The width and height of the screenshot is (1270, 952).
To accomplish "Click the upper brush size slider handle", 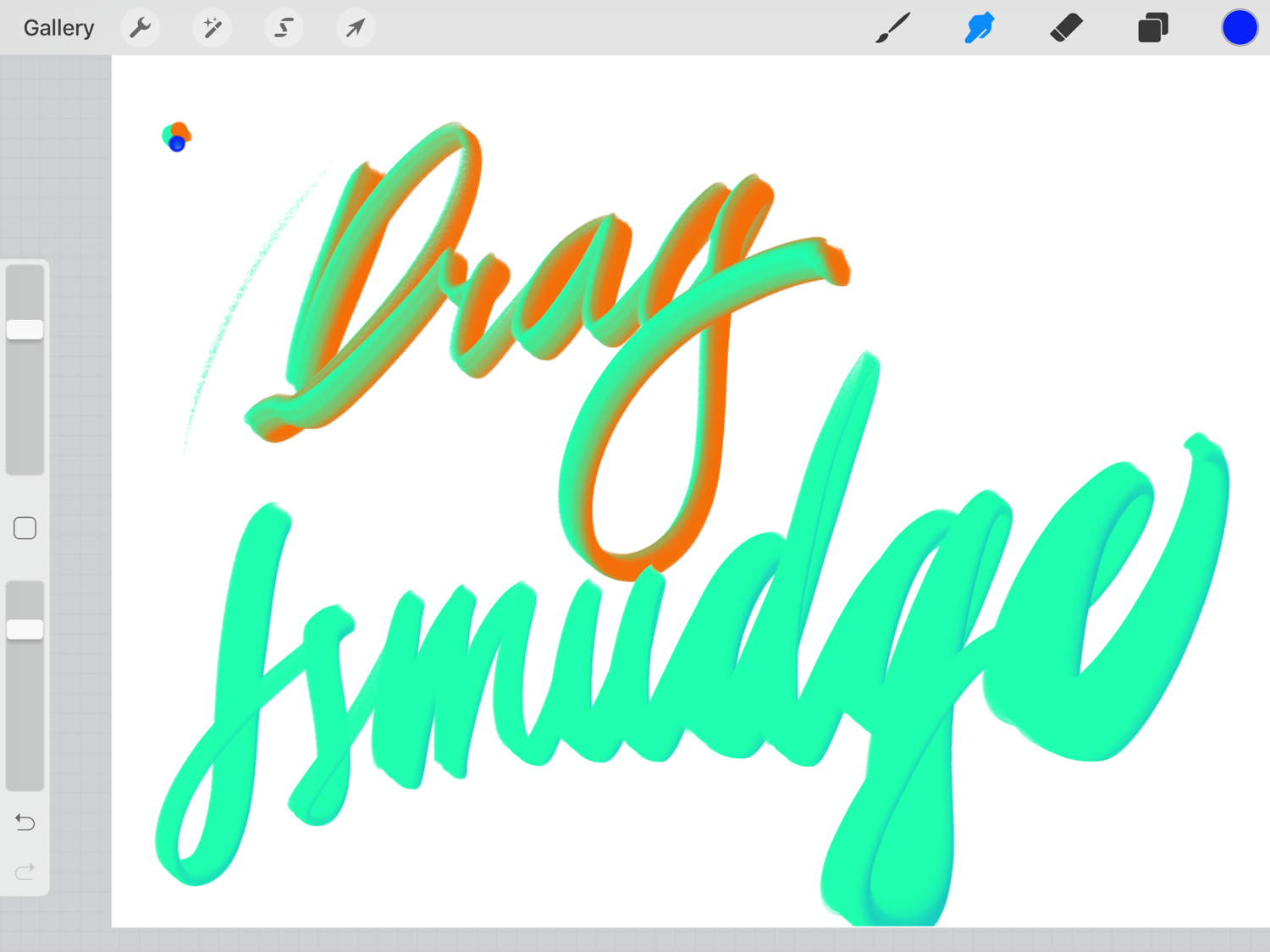I will coord(25,329).
